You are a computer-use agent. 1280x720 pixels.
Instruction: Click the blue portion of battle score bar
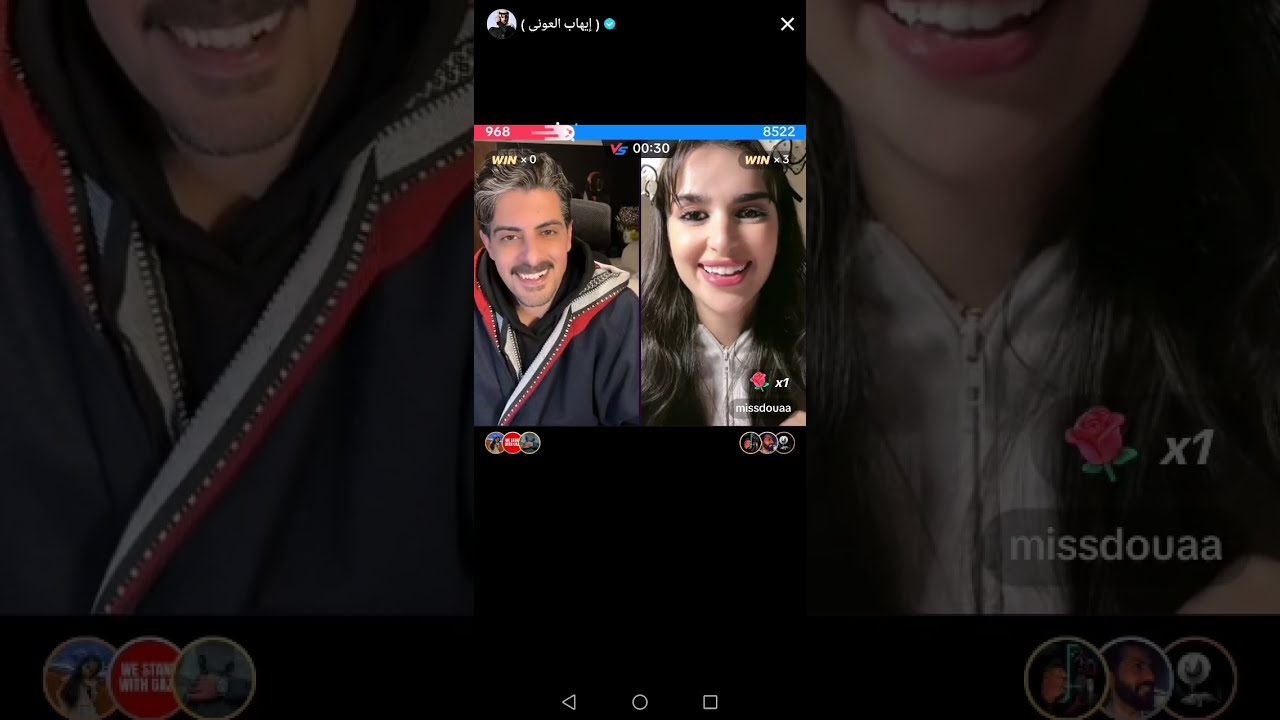coord(690,132)
